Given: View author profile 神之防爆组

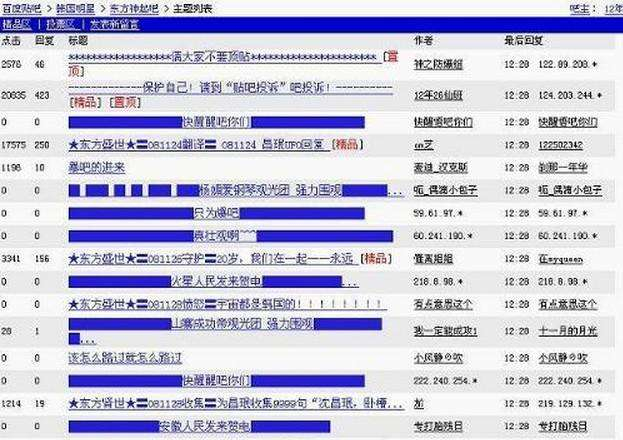Looking at the screenshot, I should (x=438, y=64).
